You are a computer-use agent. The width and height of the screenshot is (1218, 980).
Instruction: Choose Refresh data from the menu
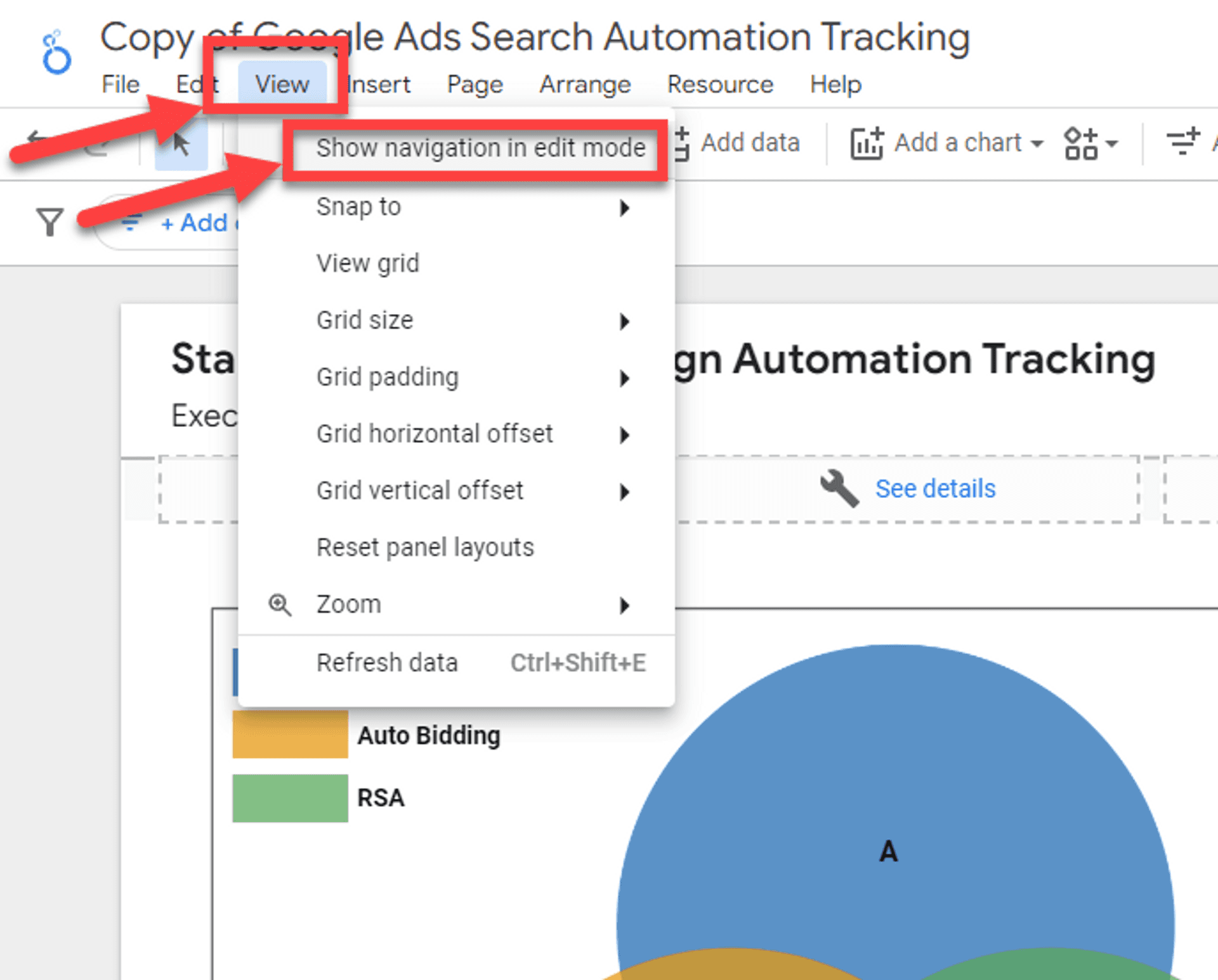tap(456, 663)
